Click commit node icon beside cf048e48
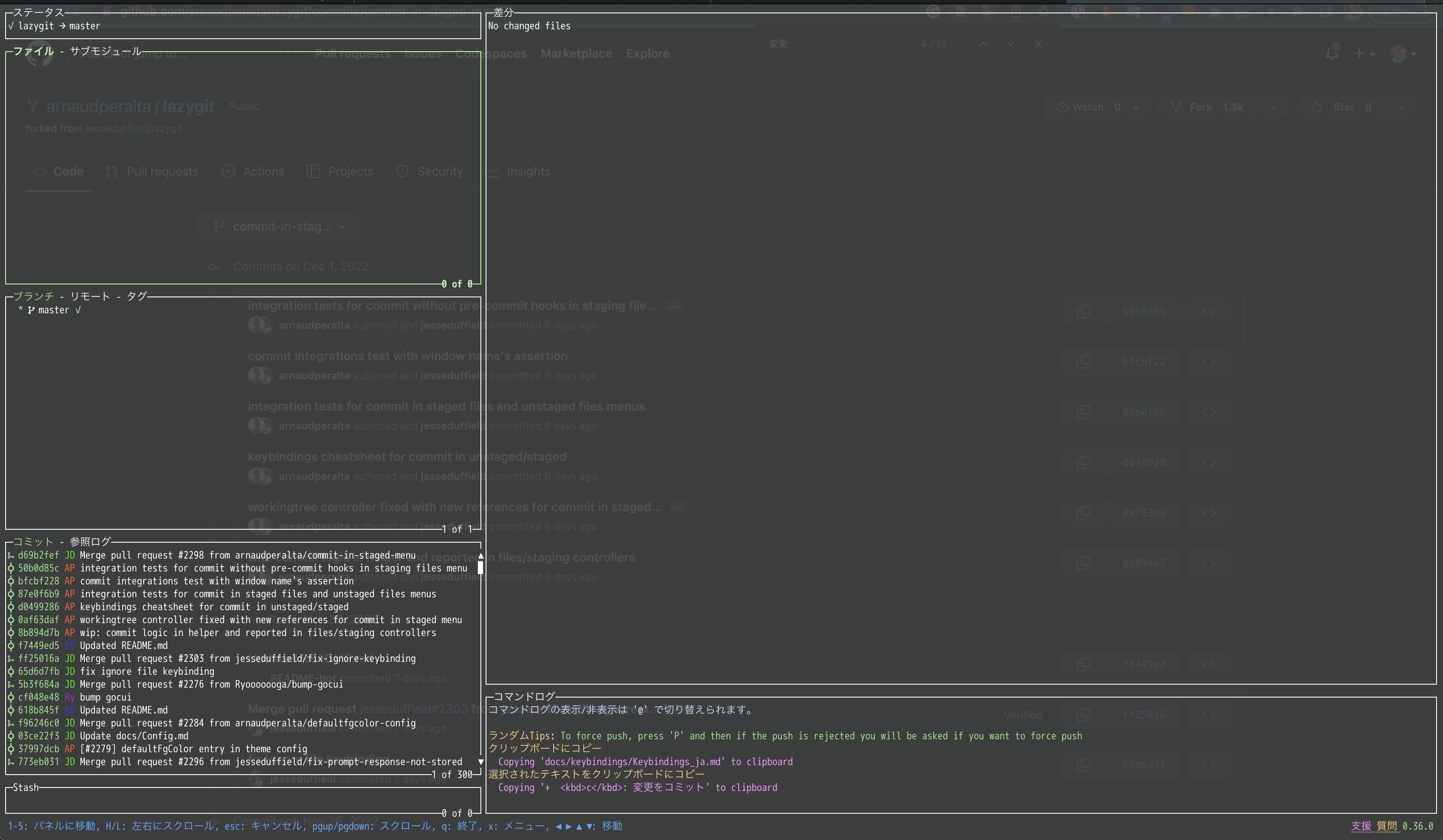The image size is (1443, 840). (x=10, y=698)
